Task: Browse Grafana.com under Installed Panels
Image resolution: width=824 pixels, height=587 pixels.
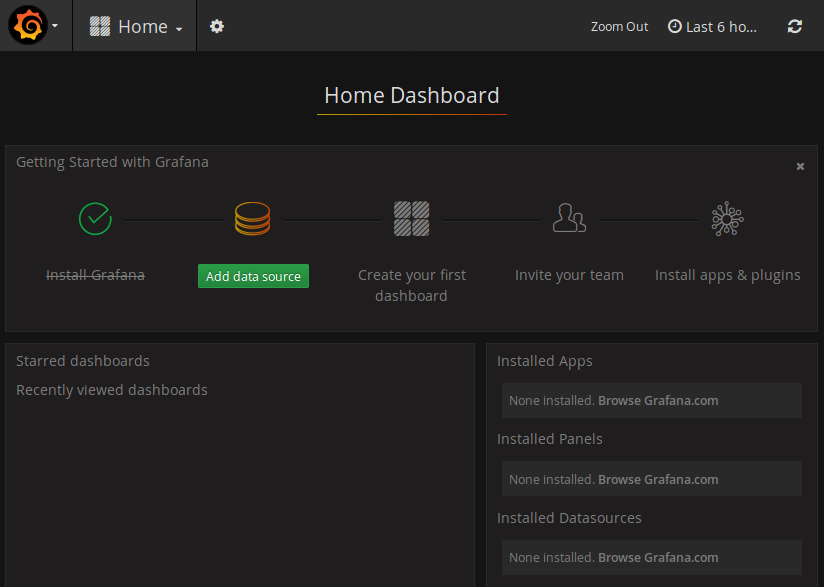Action: (658, 479)
